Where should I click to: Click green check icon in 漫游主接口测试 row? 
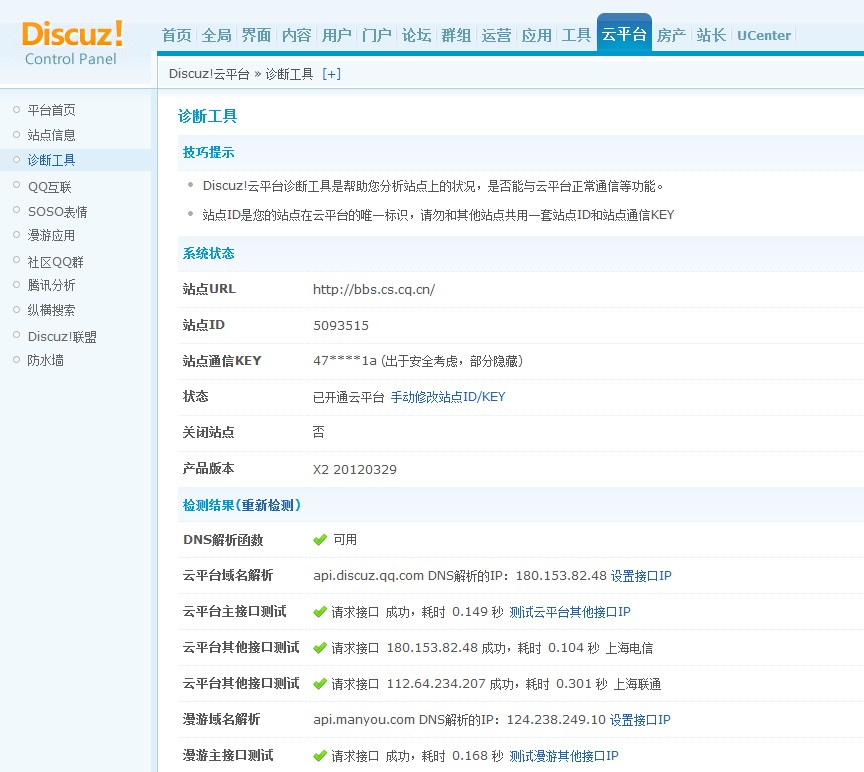pyautogui.click(x=320, y=755)
